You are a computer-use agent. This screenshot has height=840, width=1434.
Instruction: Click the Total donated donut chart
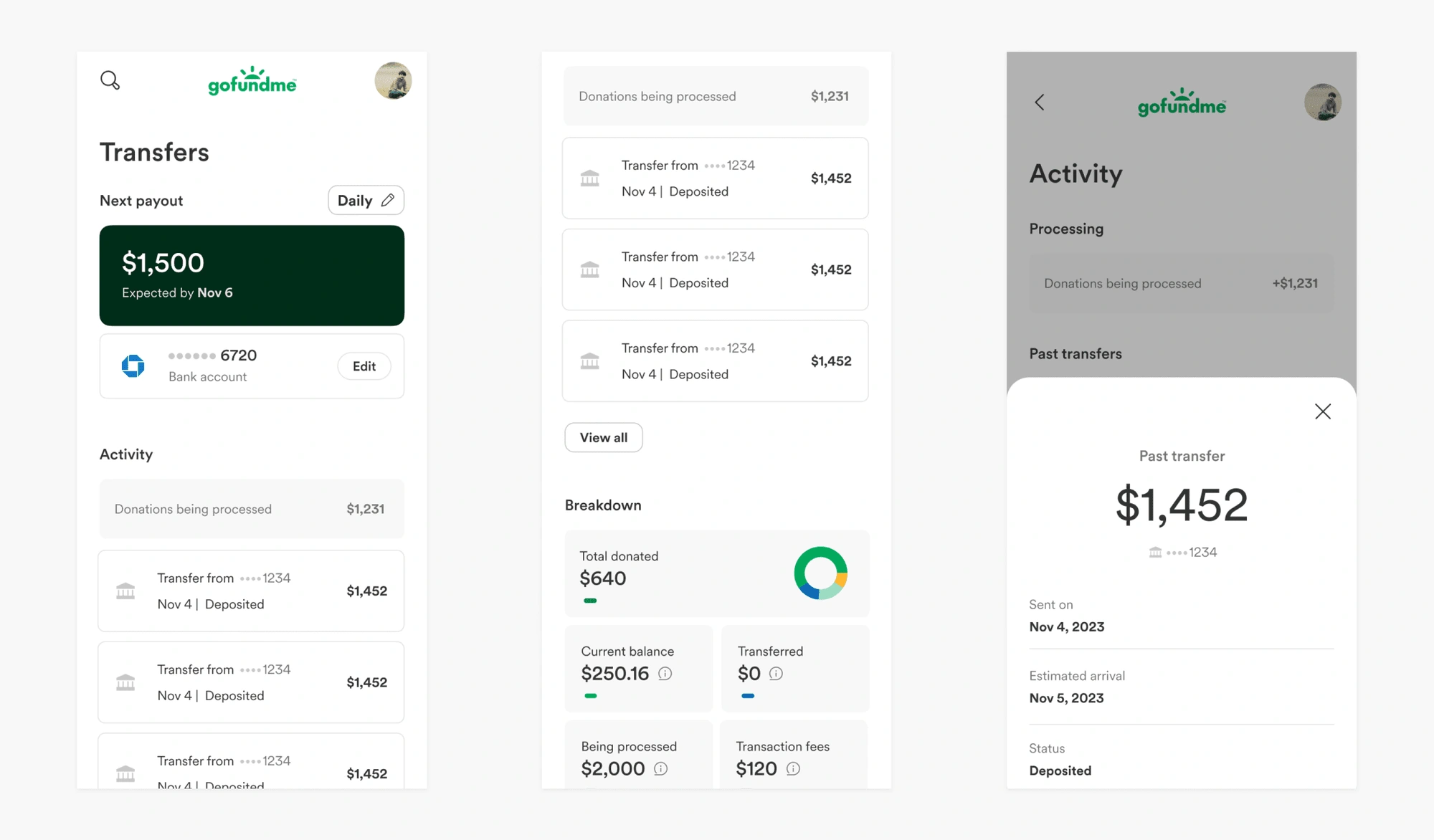821,573
